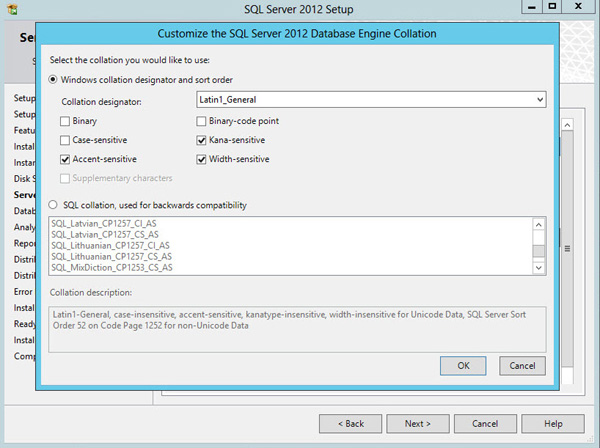Uncheck the Accent-sensitive checkbox
The height and width of the screenshot is (448, 600).
click(x=65, y=159)
